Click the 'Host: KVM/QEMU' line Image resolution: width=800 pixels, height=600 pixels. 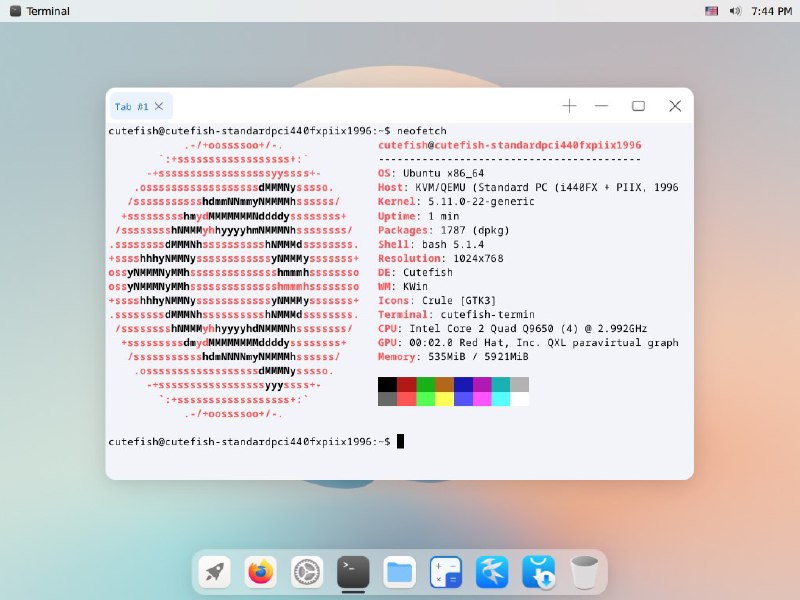pos(528,187)
